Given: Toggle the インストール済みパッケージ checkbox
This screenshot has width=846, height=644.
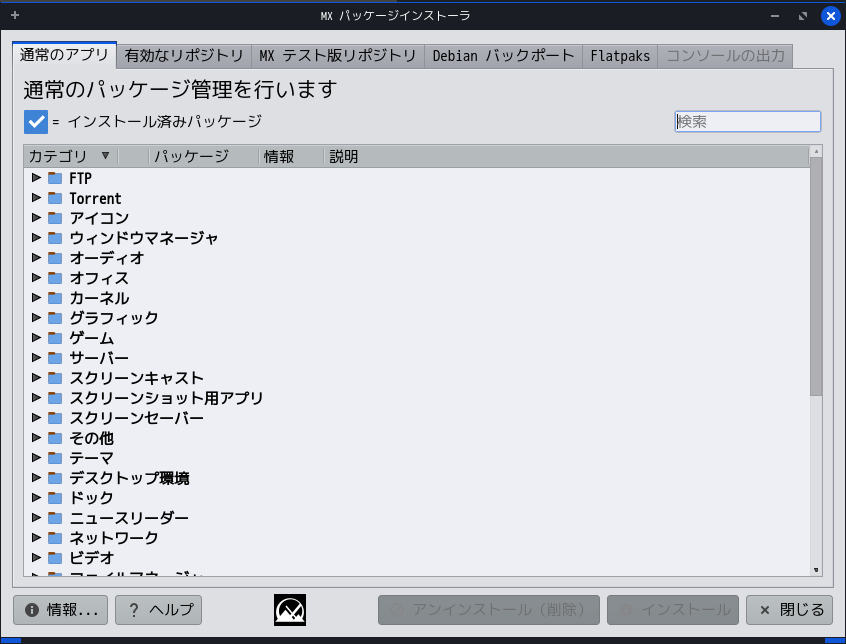Looking at the screenshot, I should pyautogui.click(x=36, y=122).
